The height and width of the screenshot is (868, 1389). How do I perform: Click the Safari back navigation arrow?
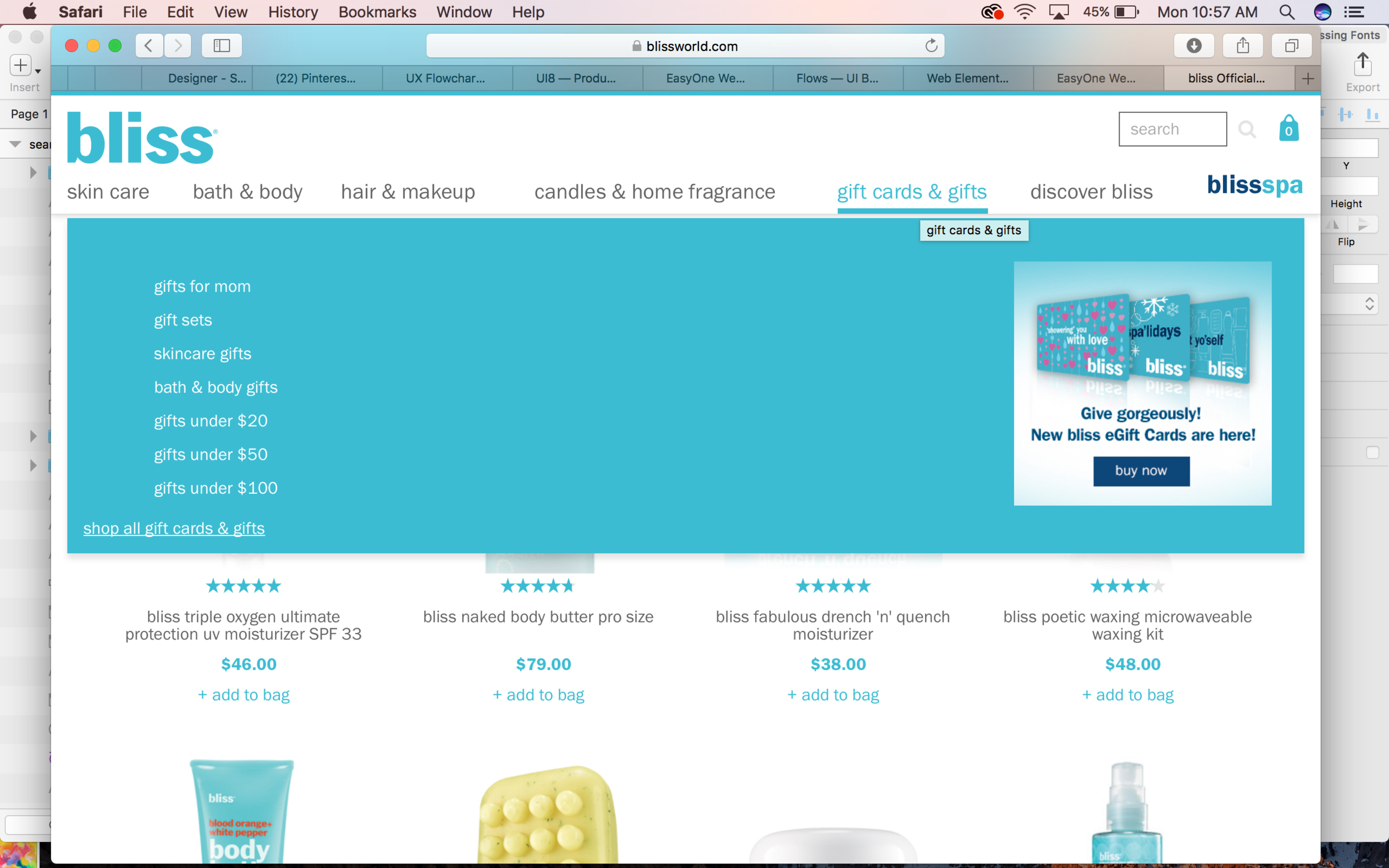[149, 46]
